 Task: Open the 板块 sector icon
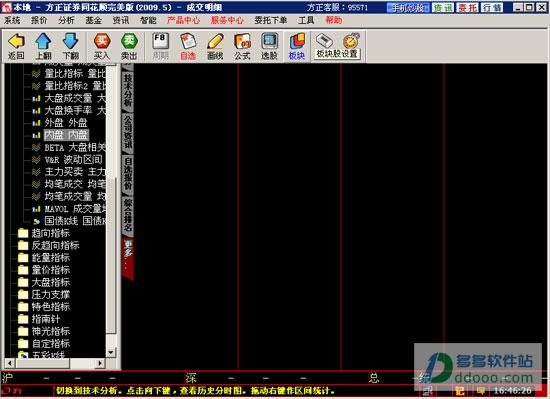(296, 46)
